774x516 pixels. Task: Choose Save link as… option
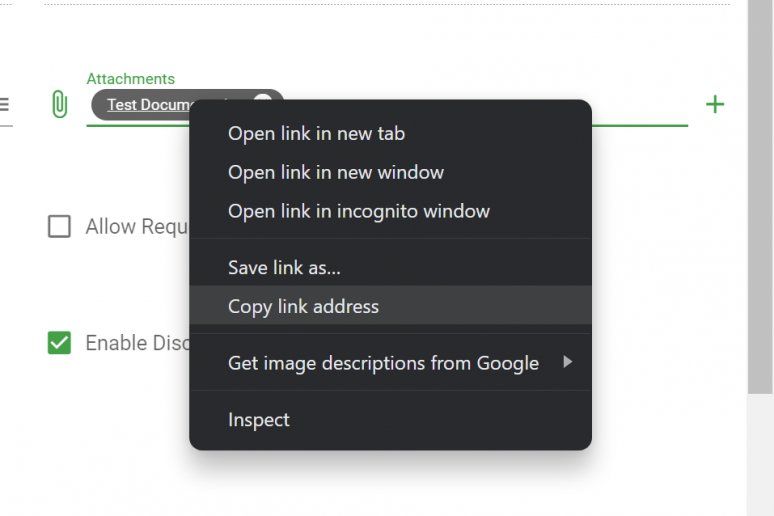pos(284,267)
